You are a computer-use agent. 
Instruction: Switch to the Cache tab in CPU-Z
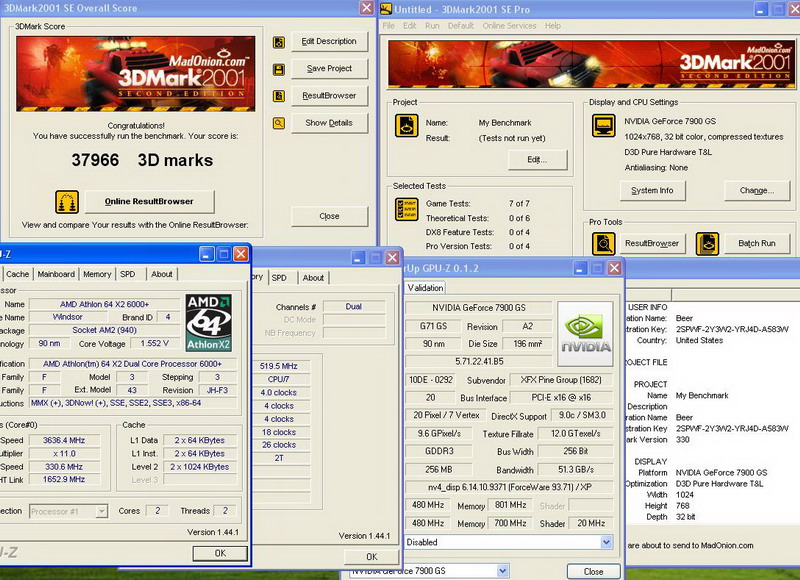click(x=17, y=274)
